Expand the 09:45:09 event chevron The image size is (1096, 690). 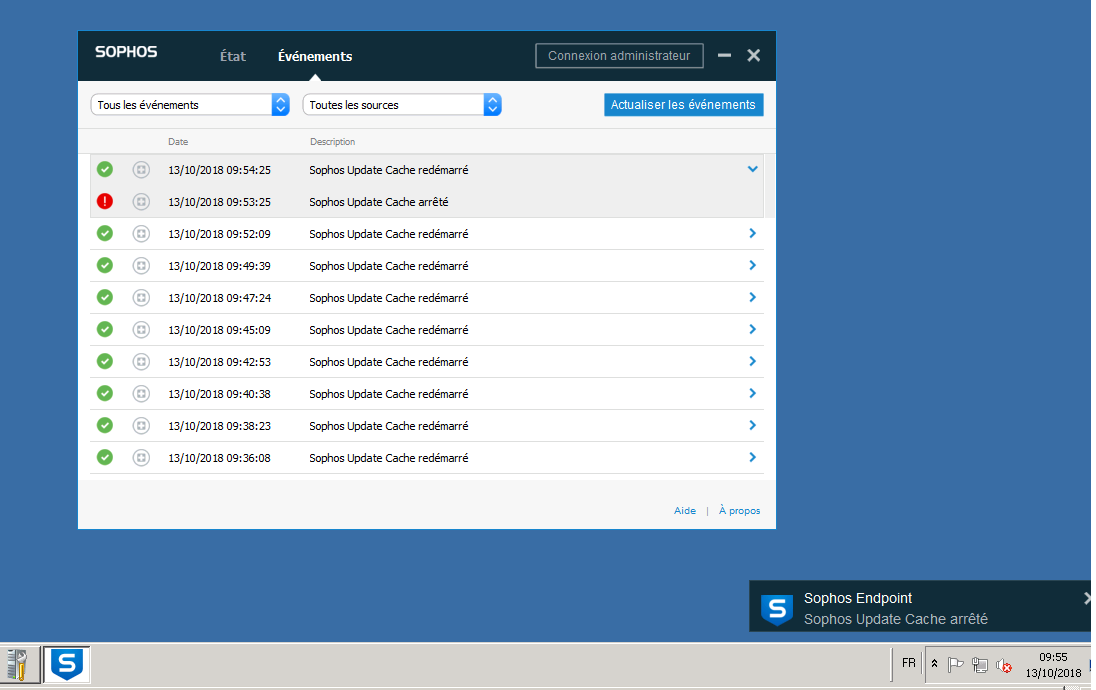753,329
